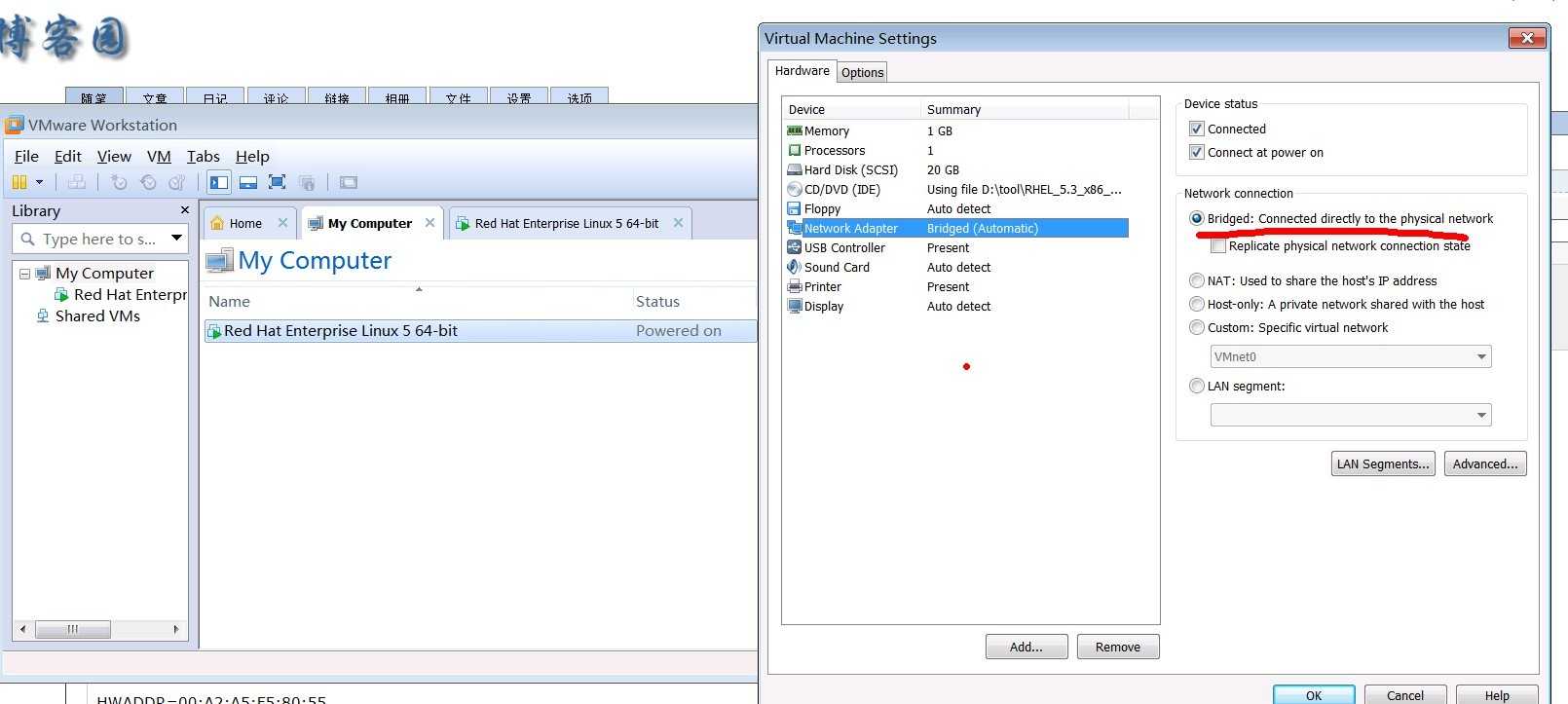Select the Hard Disk (SCSI) device

(956, 169)
